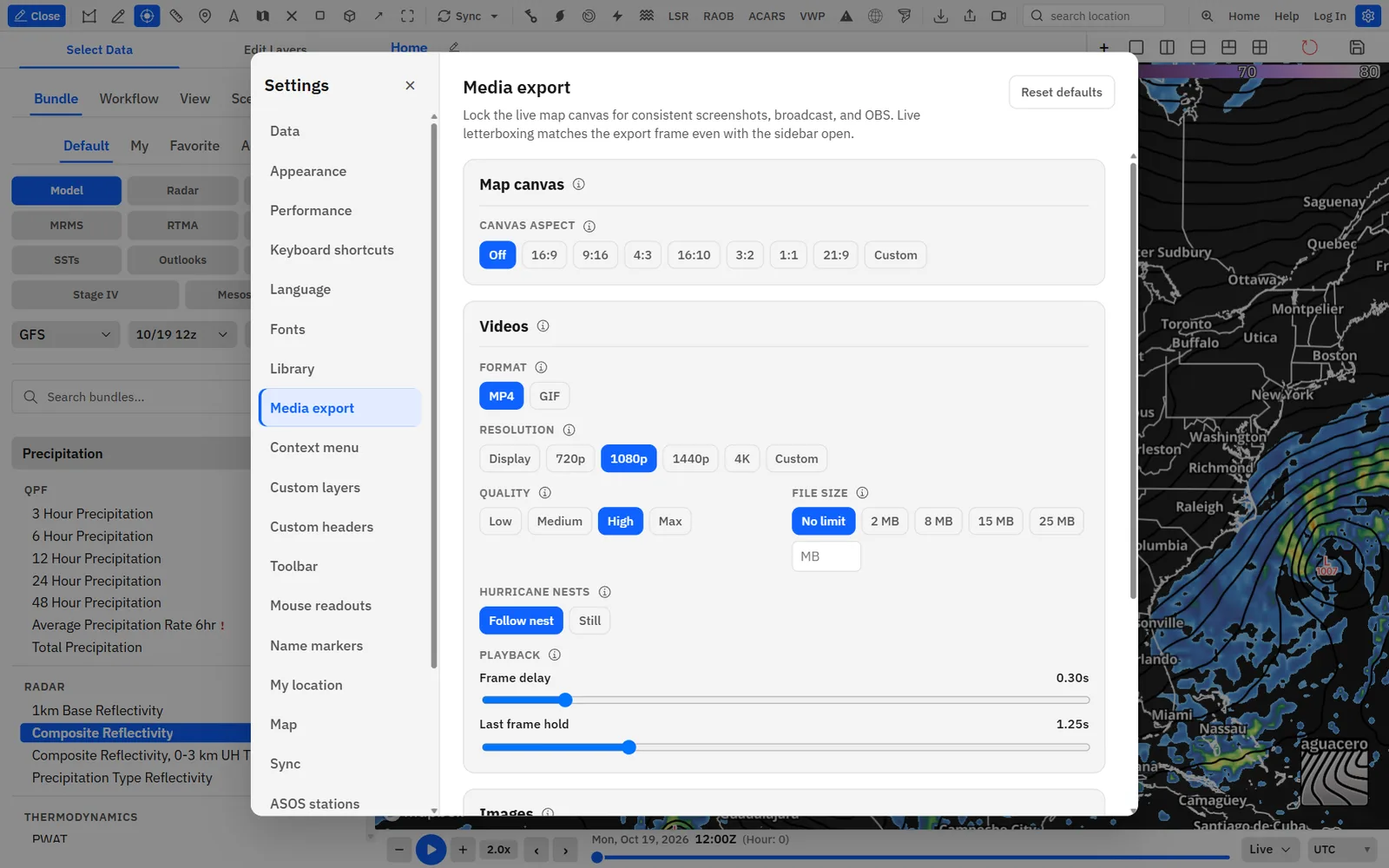Open the UTC timezone dropdown
The width and height of the screenshot is (1389, 868).
(1342, 849)
